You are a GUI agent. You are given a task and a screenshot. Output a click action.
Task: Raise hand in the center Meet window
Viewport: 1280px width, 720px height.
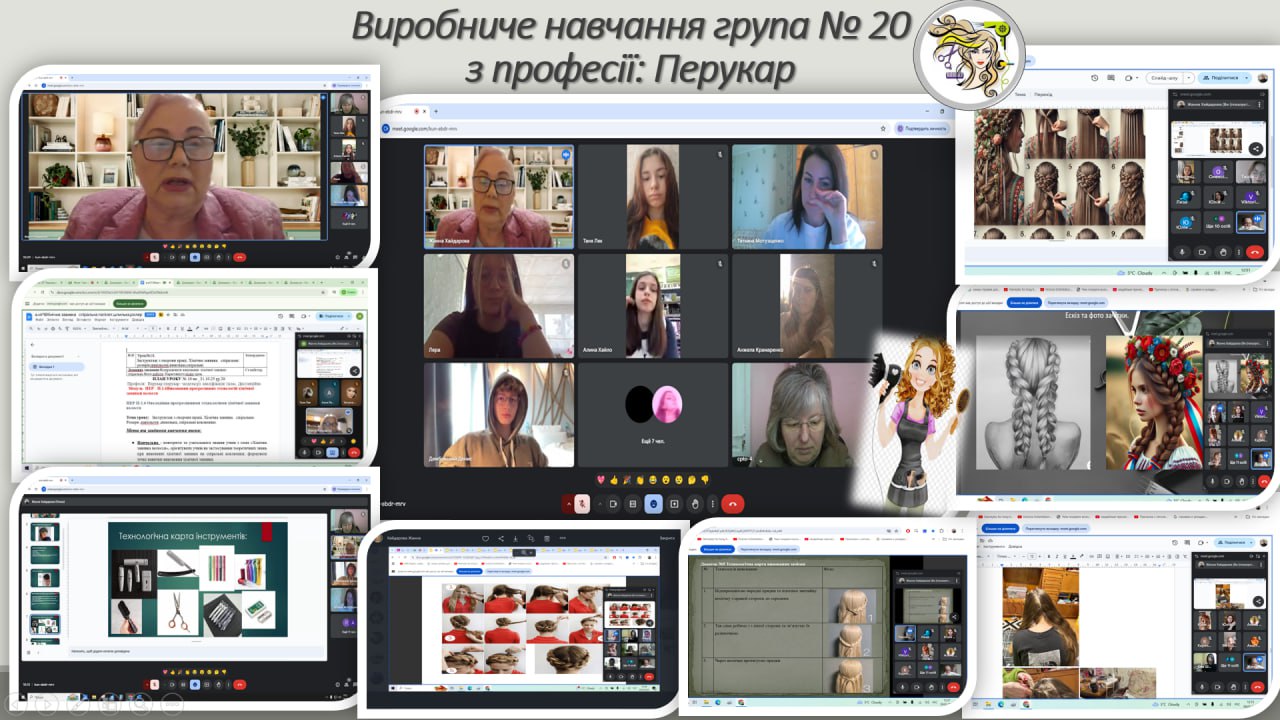tap(695, 504)
